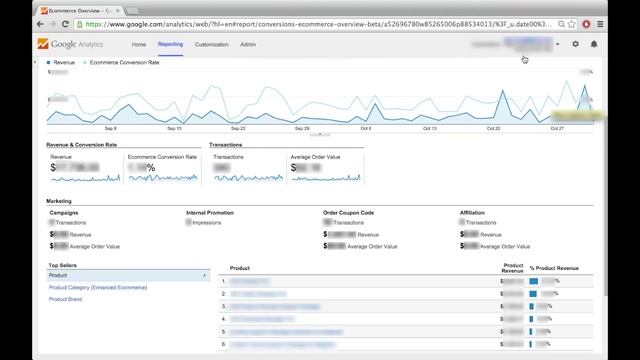Click the Average Order Value sparkline card

[x=325, y=169]
